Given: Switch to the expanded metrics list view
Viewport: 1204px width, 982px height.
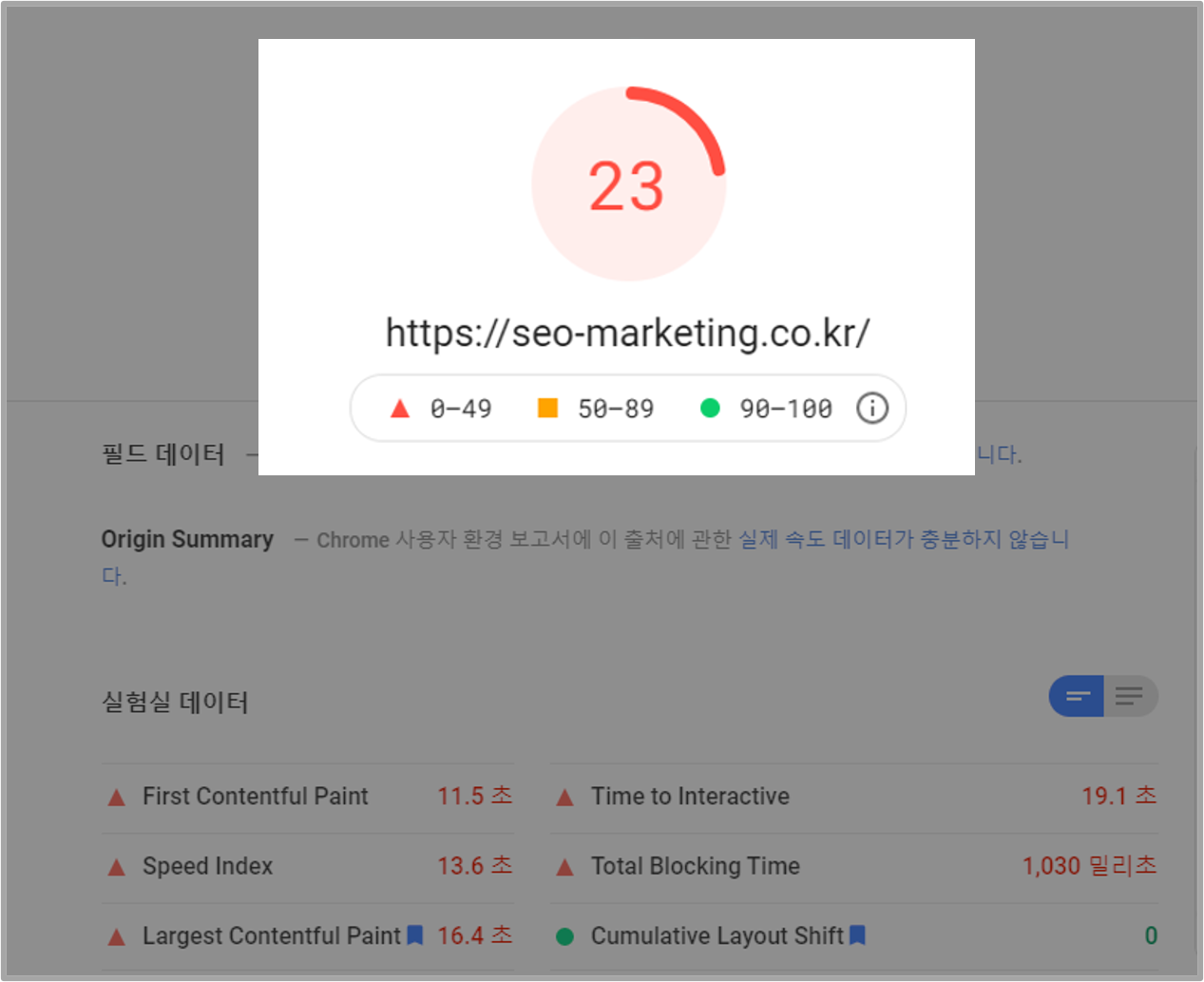Looking at the screenshot, I should [1130, 696].
